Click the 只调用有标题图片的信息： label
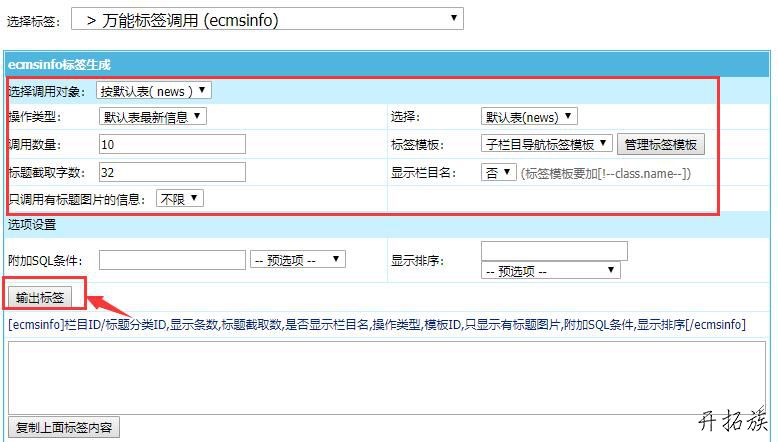 click(x=77, y=199)
